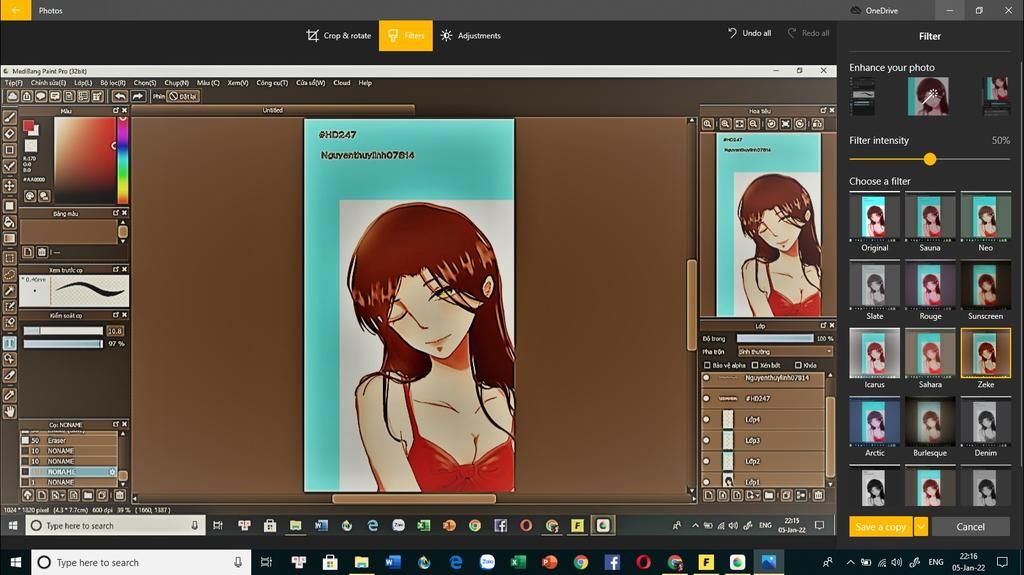Expand the system tray hidden icons chevron
Image resolution: width=1024 pixels, height=575 pixels.
[x=850, y=562]
